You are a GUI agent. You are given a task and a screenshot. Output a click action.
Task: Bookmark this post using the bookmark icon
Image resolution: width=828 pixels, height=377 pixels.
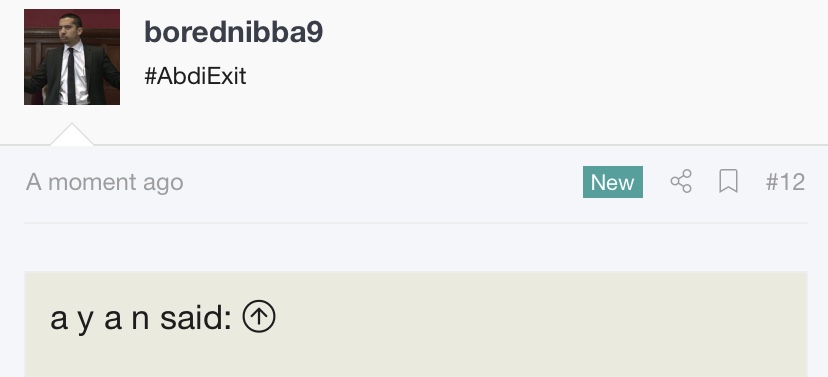728,182
